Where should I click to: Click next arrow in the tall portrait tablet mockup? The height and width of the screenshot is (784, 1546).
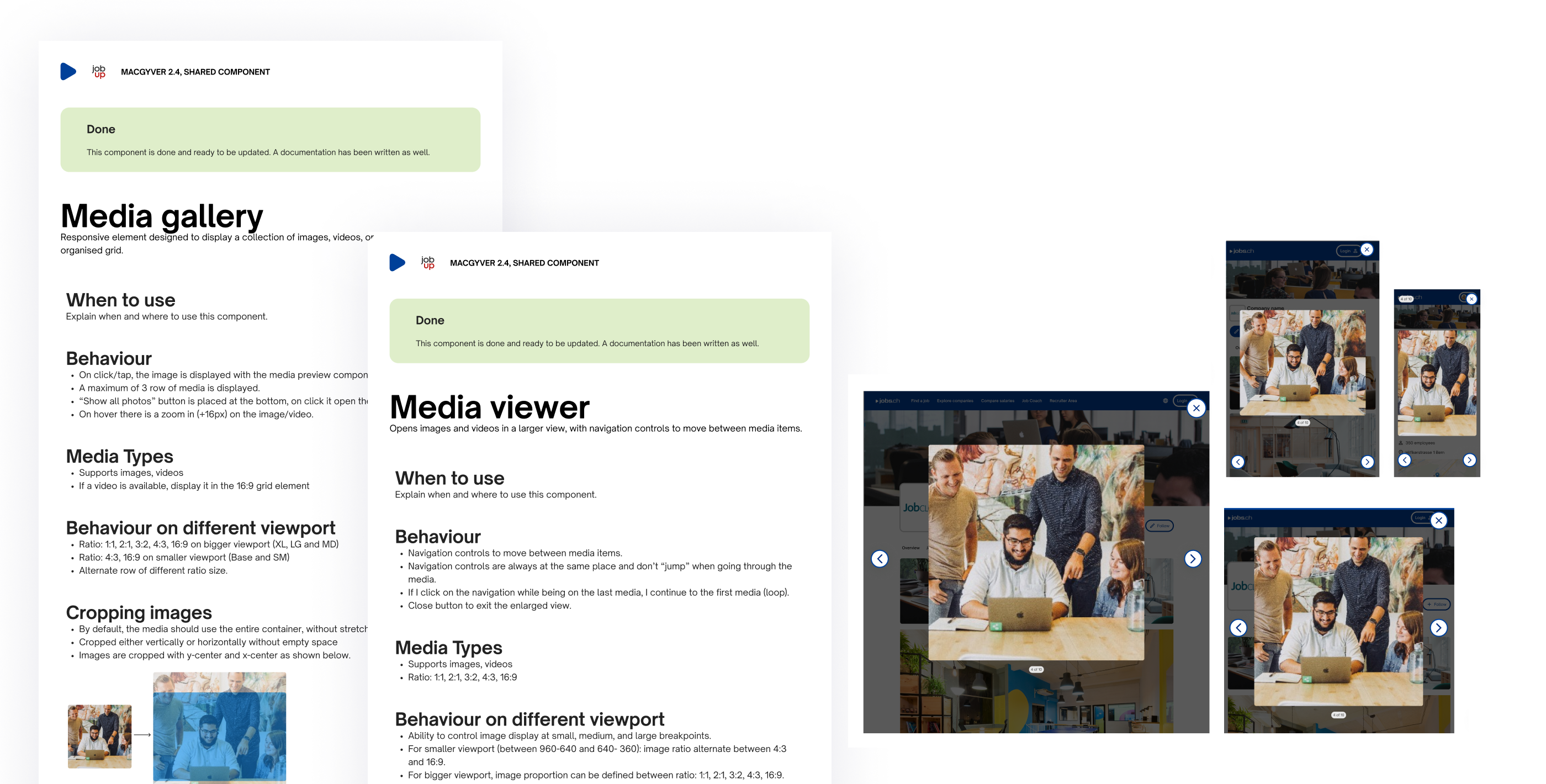click(x=1367, y=462)
